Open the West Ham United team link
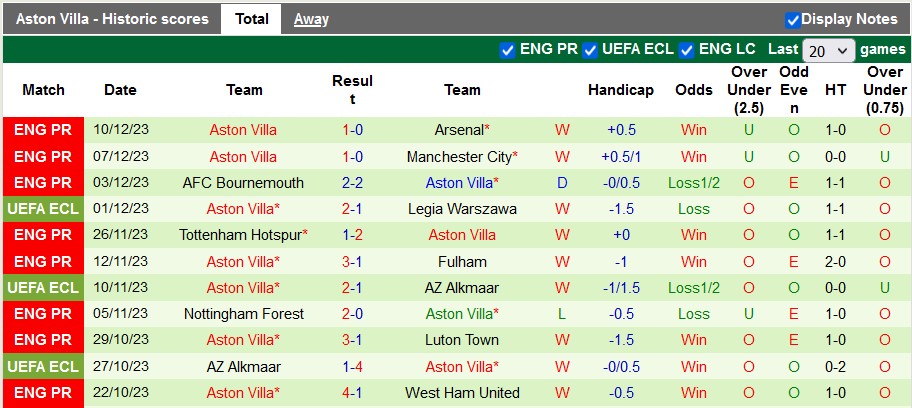Image resolution: width=912 pixels, height=408 pixels. [x=462, y=393]
